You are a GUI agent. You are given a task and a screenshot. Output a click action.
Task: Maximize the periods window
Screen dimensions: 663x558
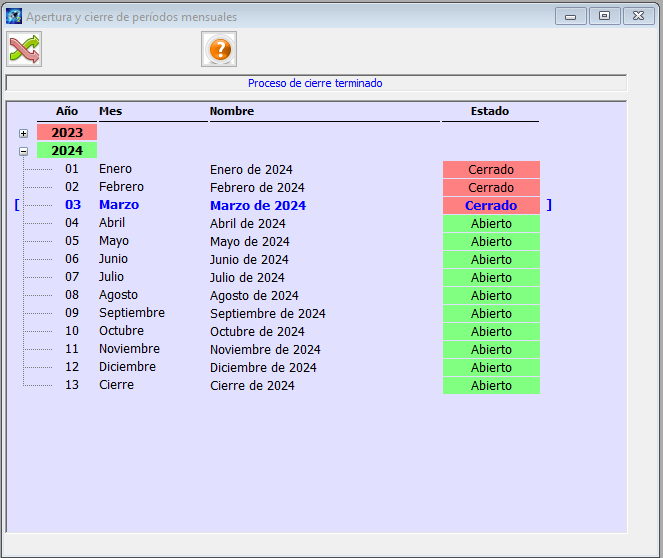(x=604, y=16)
